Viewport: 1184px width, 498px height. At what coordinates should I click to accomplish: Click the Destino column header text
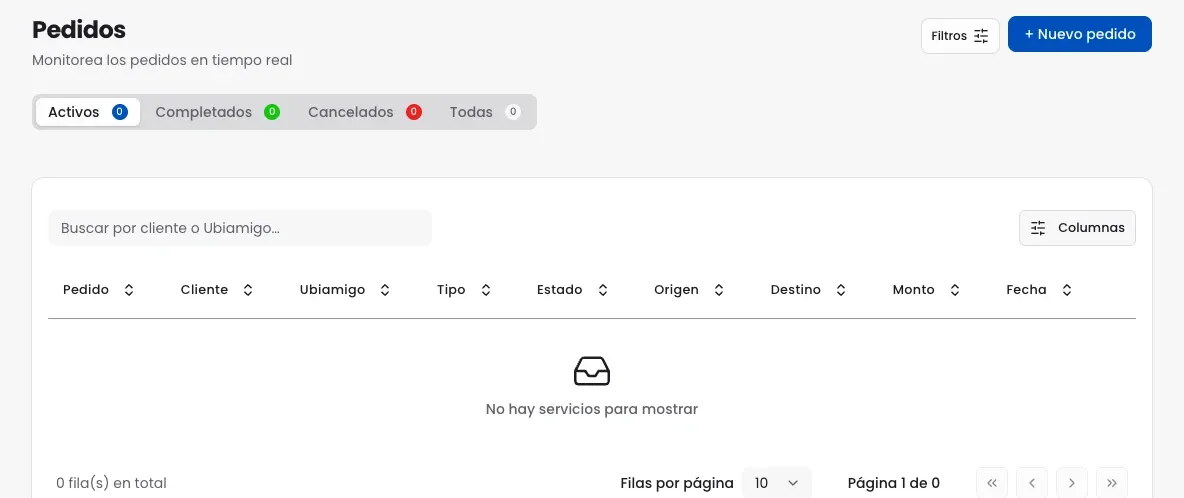click(x=796, y=290)
